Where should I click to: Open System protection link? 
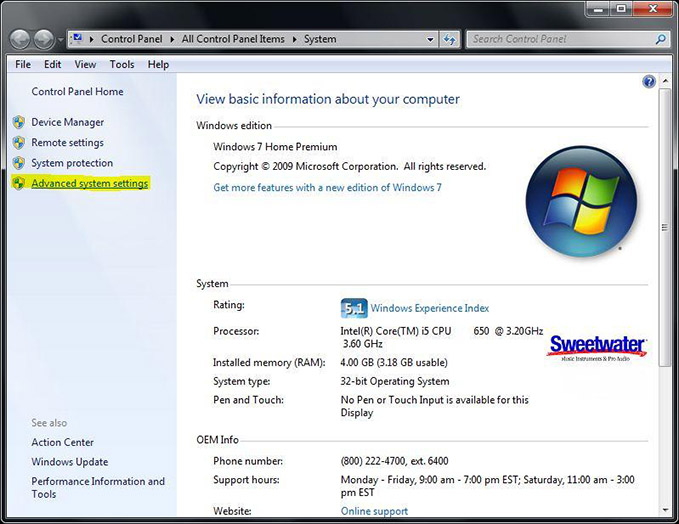pos(72,163)
